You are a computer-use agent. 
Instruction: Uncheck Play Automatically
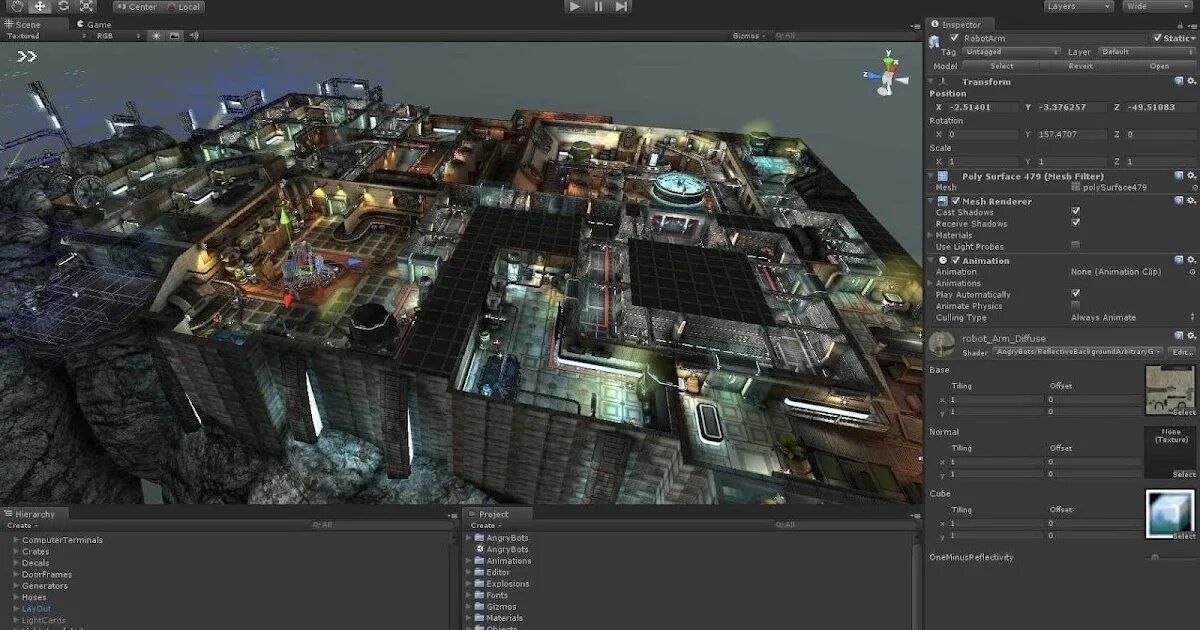point(1076,294)
